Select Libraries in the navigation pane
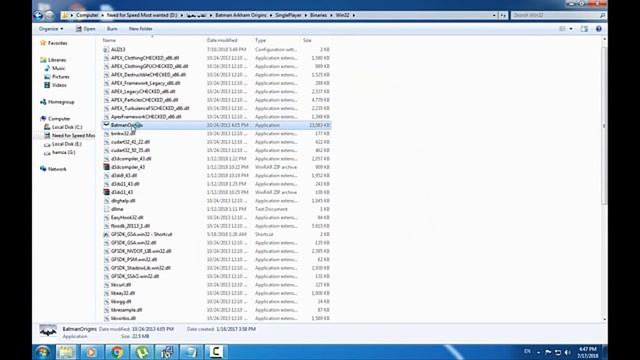Screen dimensions: 640x360 pos(57,60)
